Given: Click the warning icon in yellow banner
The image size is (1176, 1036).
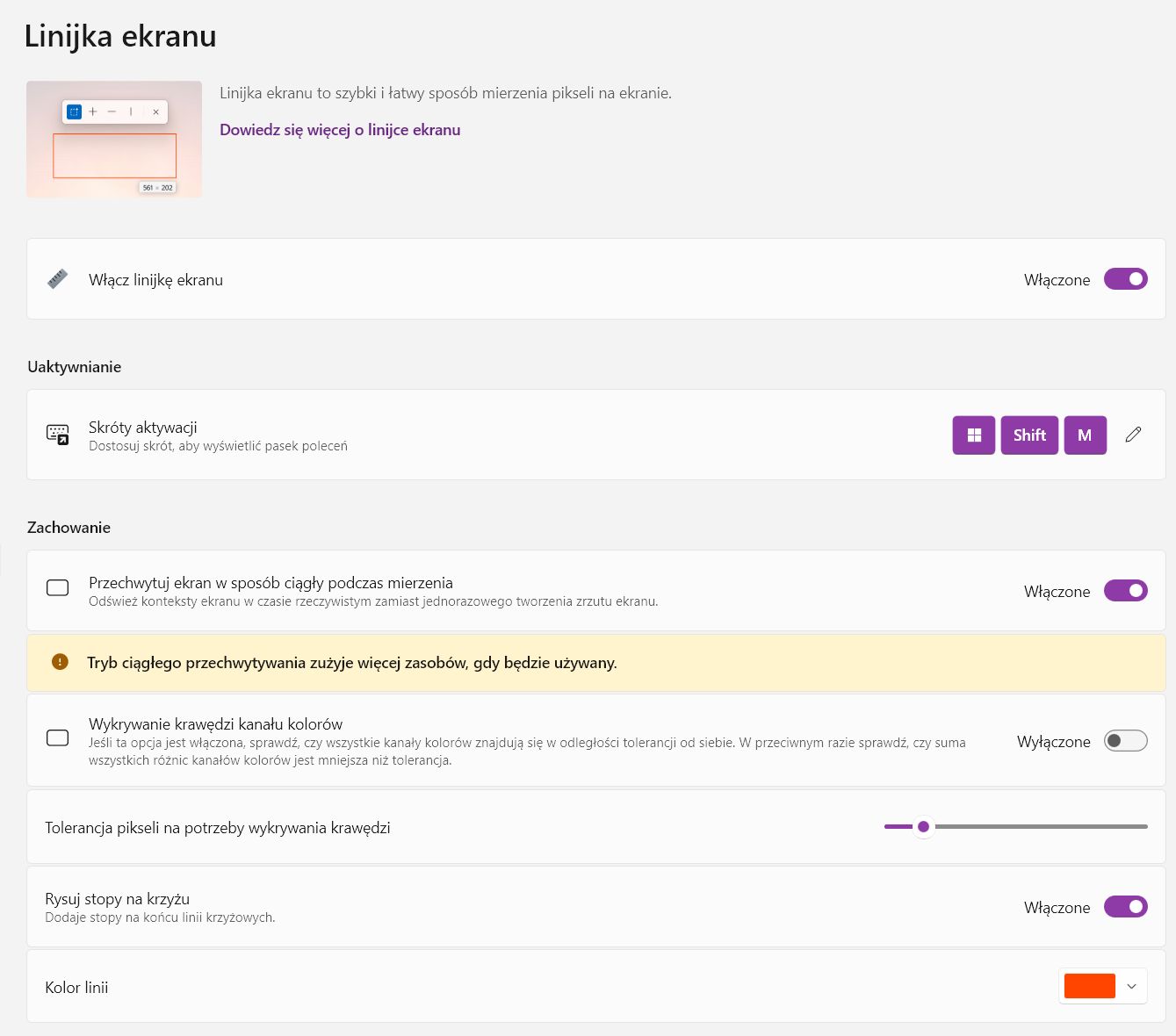Looking at the screenshot, I should (x=60, y=662).
